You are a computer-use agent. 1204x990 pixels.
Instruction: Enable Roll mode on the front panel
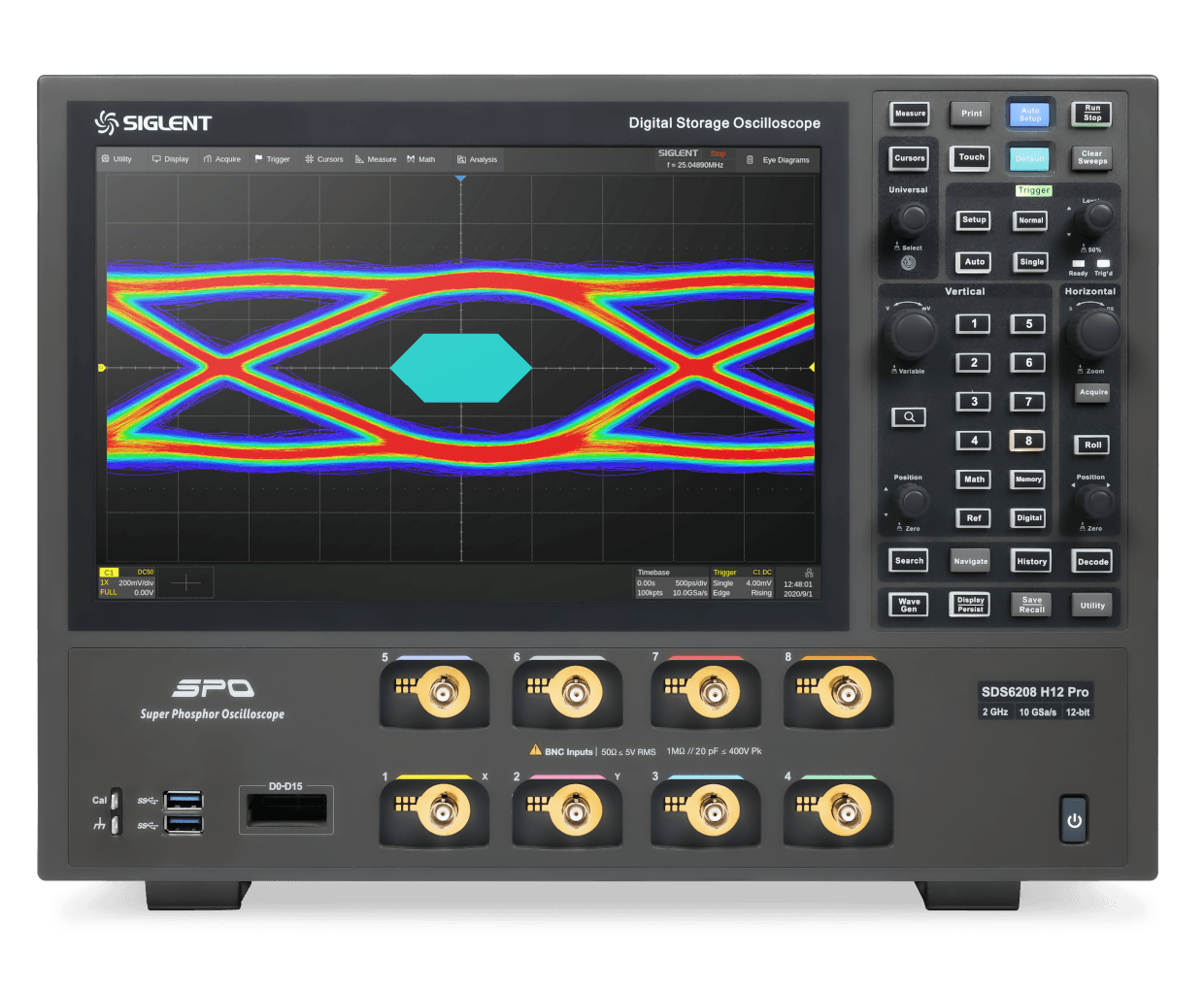click(x=1091, y=444)
